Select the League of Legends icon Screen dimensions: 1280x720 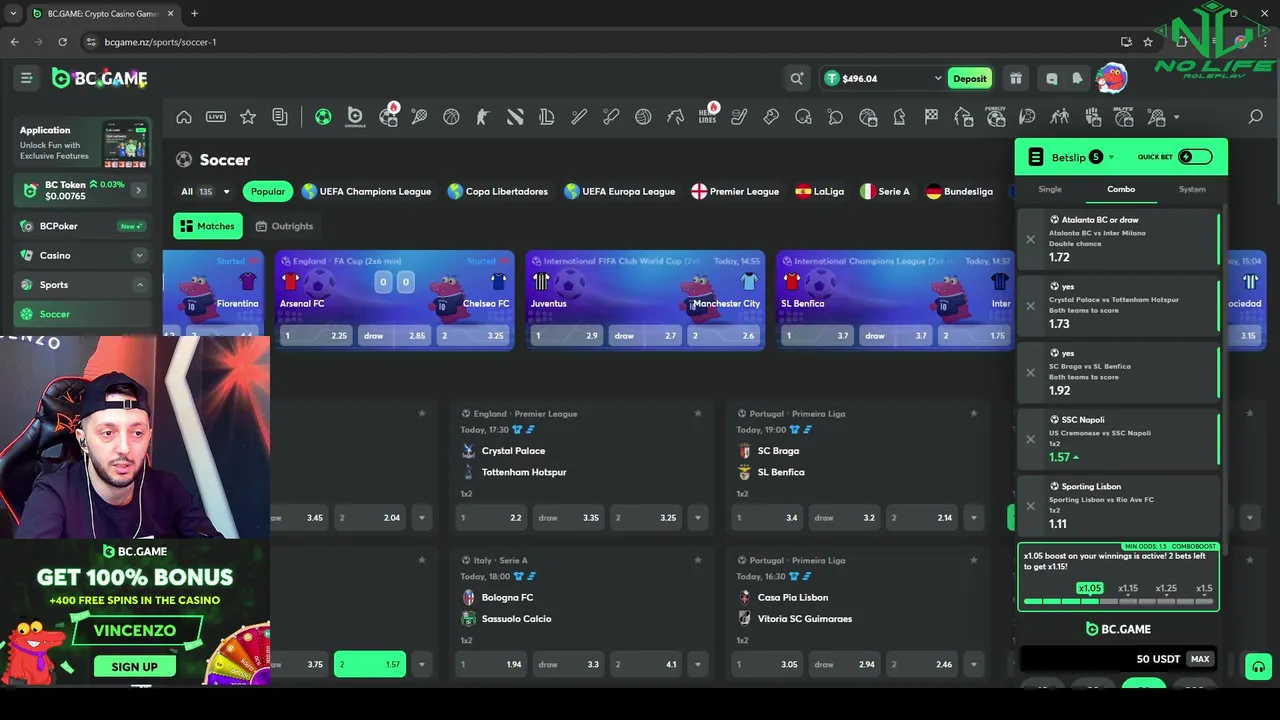[547, 117]
